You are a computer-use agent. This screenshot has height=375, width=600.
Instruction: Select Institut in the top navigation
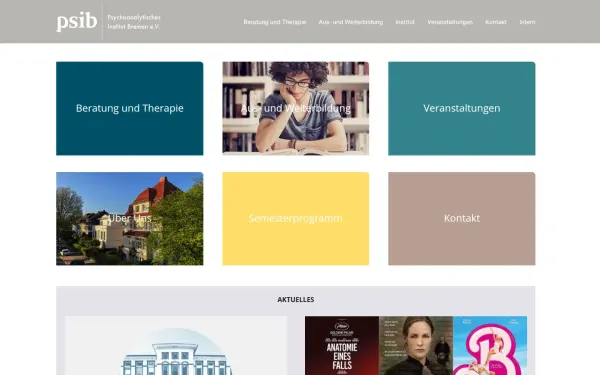click(405, 22)
